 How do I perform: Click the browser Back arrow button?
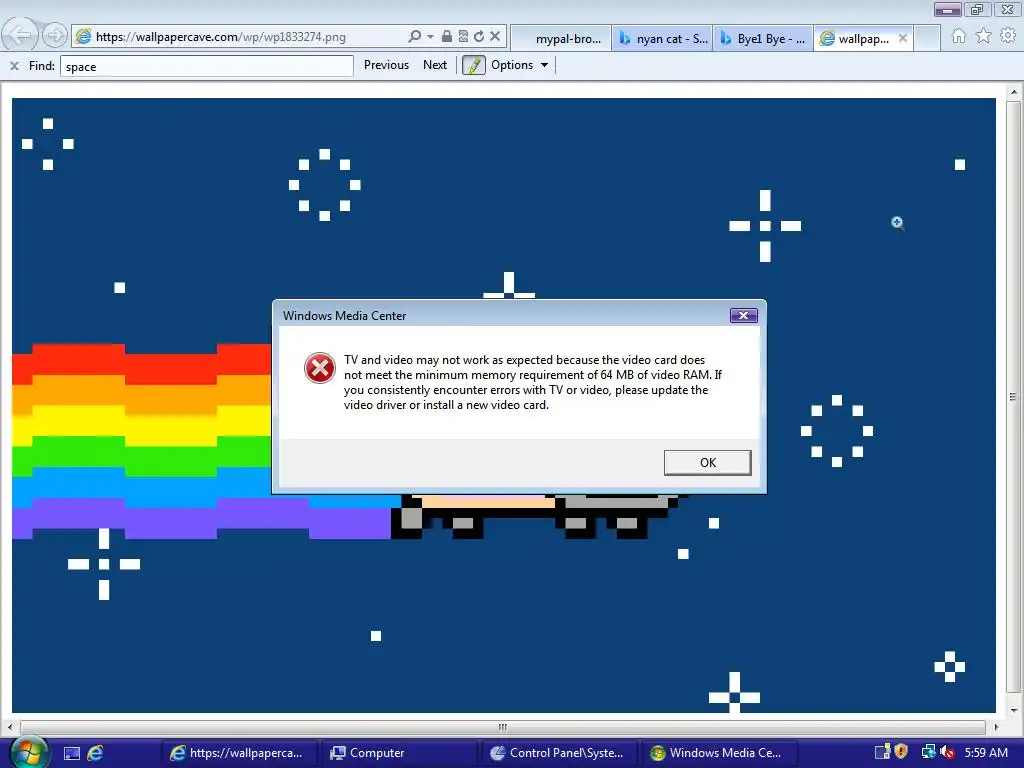pyautogui.click(x=21, y=35)
